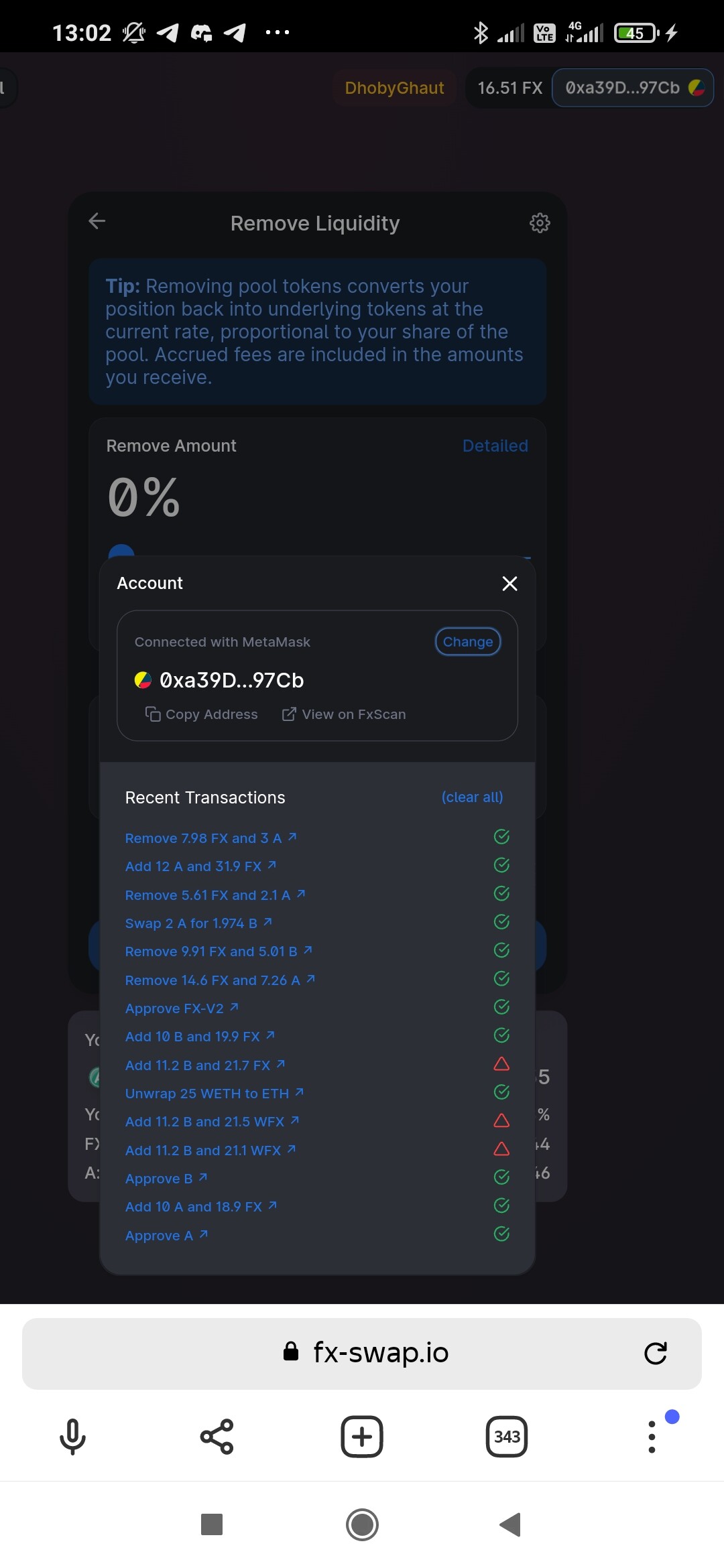
Task: Open the browser share icon
Action: click(x=217, y=1437)
